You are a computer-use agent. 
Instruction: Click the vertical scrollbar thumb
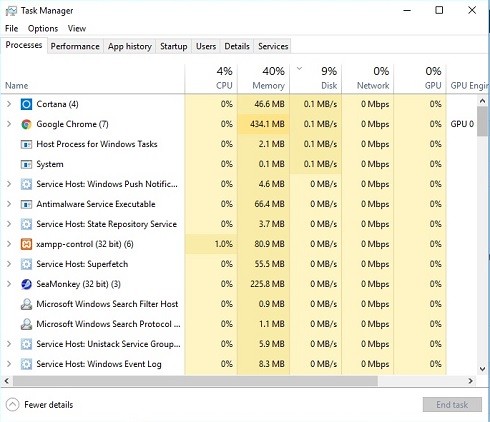482,121
